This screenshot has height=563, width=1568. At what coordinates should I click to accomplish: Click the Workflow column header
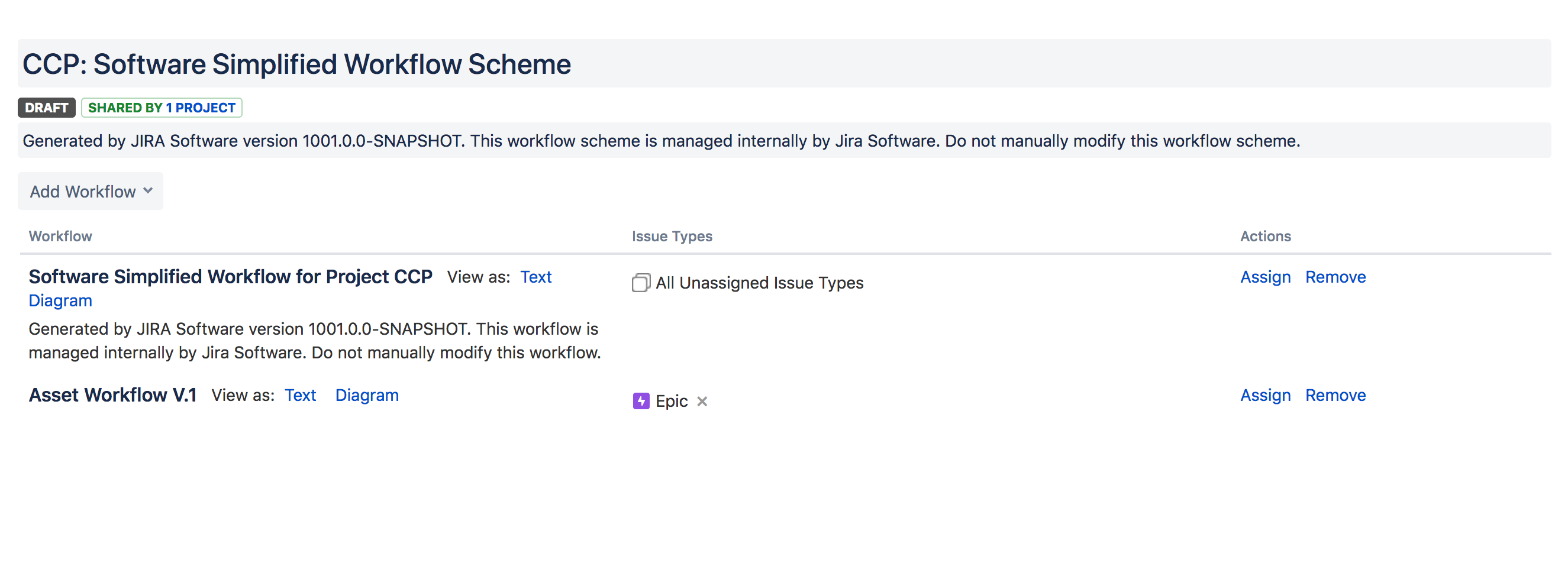60,236
